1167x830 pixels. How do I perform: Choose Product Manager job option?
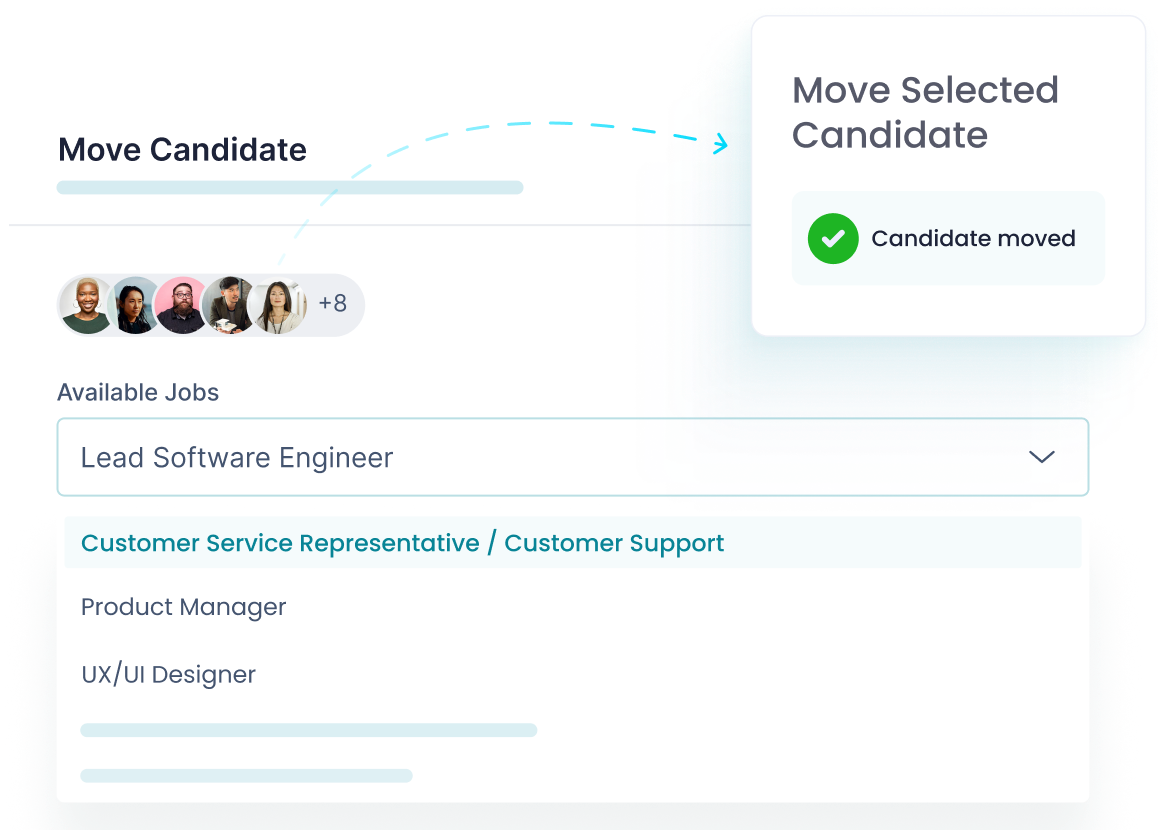pyautogui.click(x=183, y=607)
